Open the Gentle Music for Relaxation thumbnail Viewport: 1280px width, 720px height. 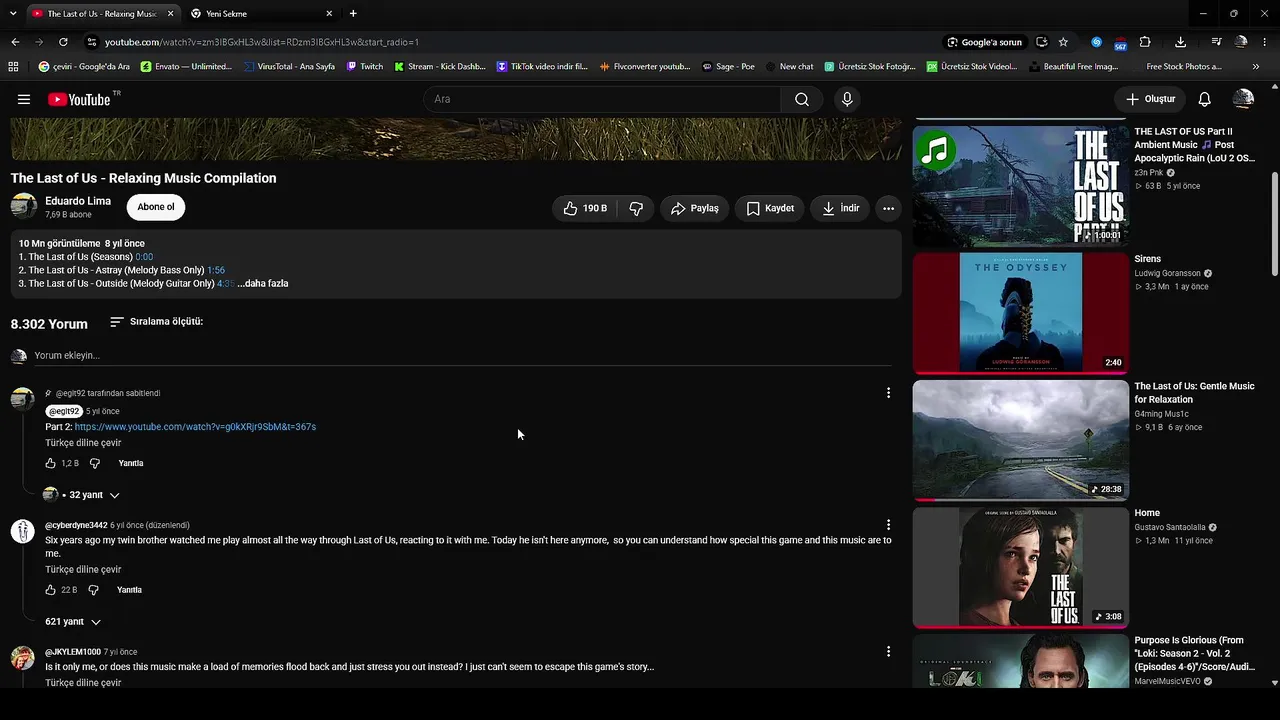pos(1020,440)
